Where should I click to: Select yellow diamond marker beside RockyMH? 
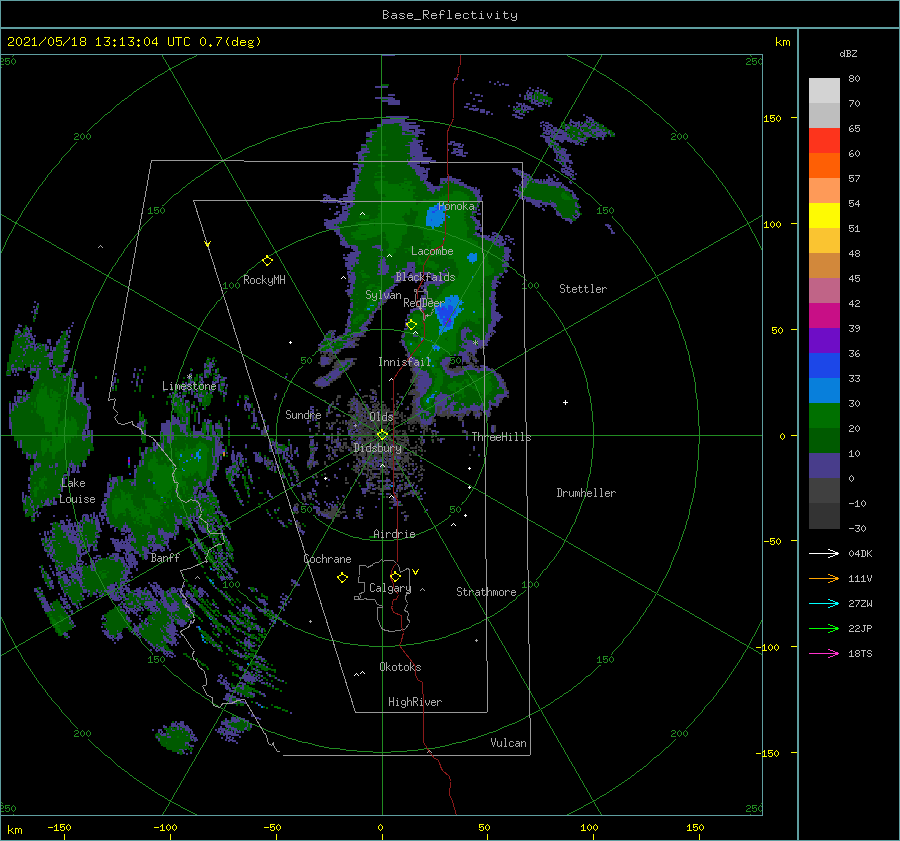pos(267,261)
